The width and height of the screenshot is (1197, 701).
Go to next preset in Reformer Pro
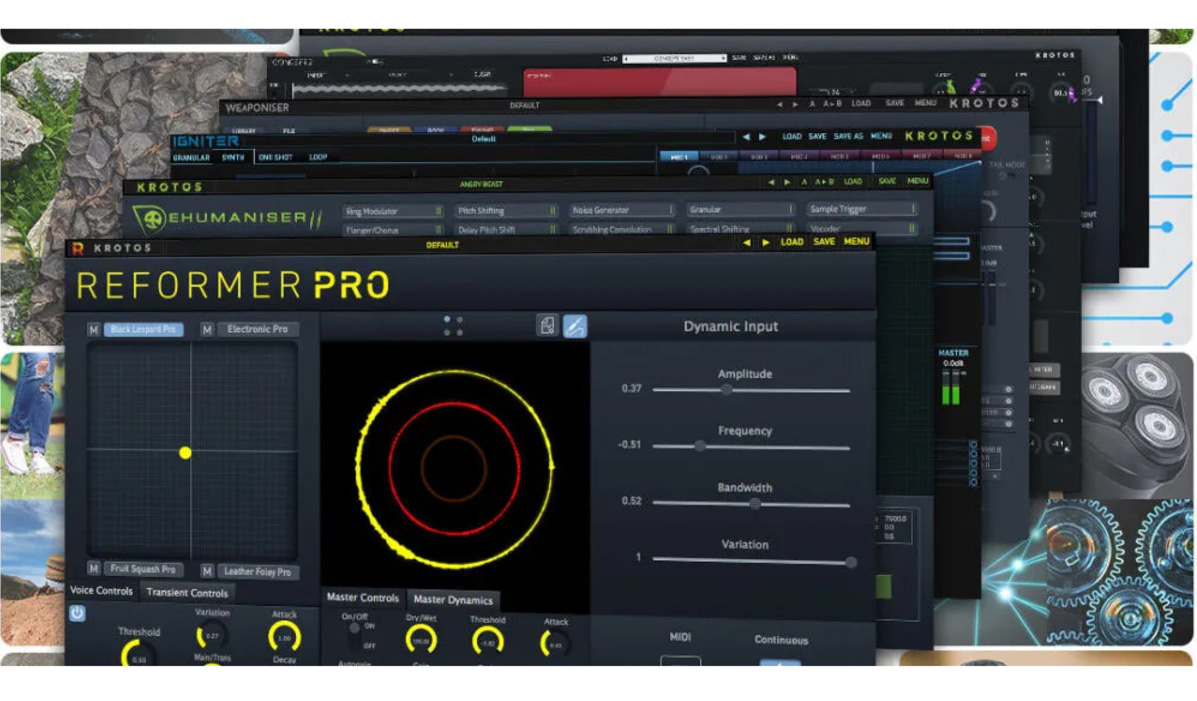click(766, 242)
